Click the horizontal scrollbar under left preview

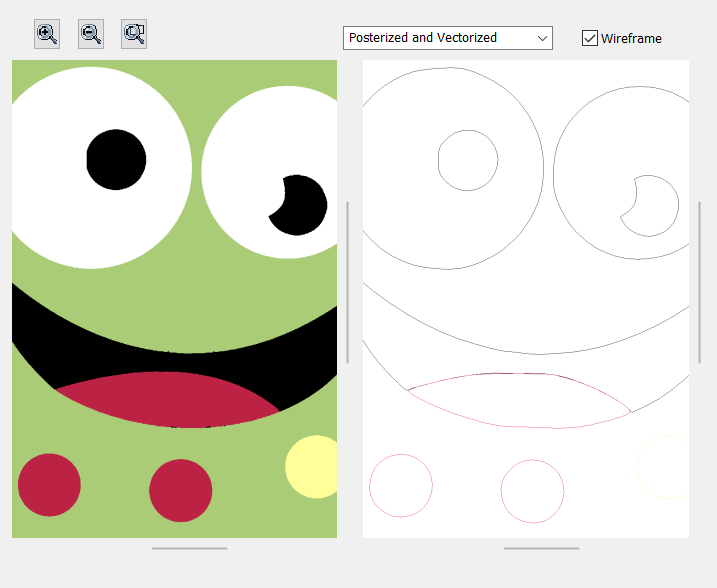click(189, 548)
